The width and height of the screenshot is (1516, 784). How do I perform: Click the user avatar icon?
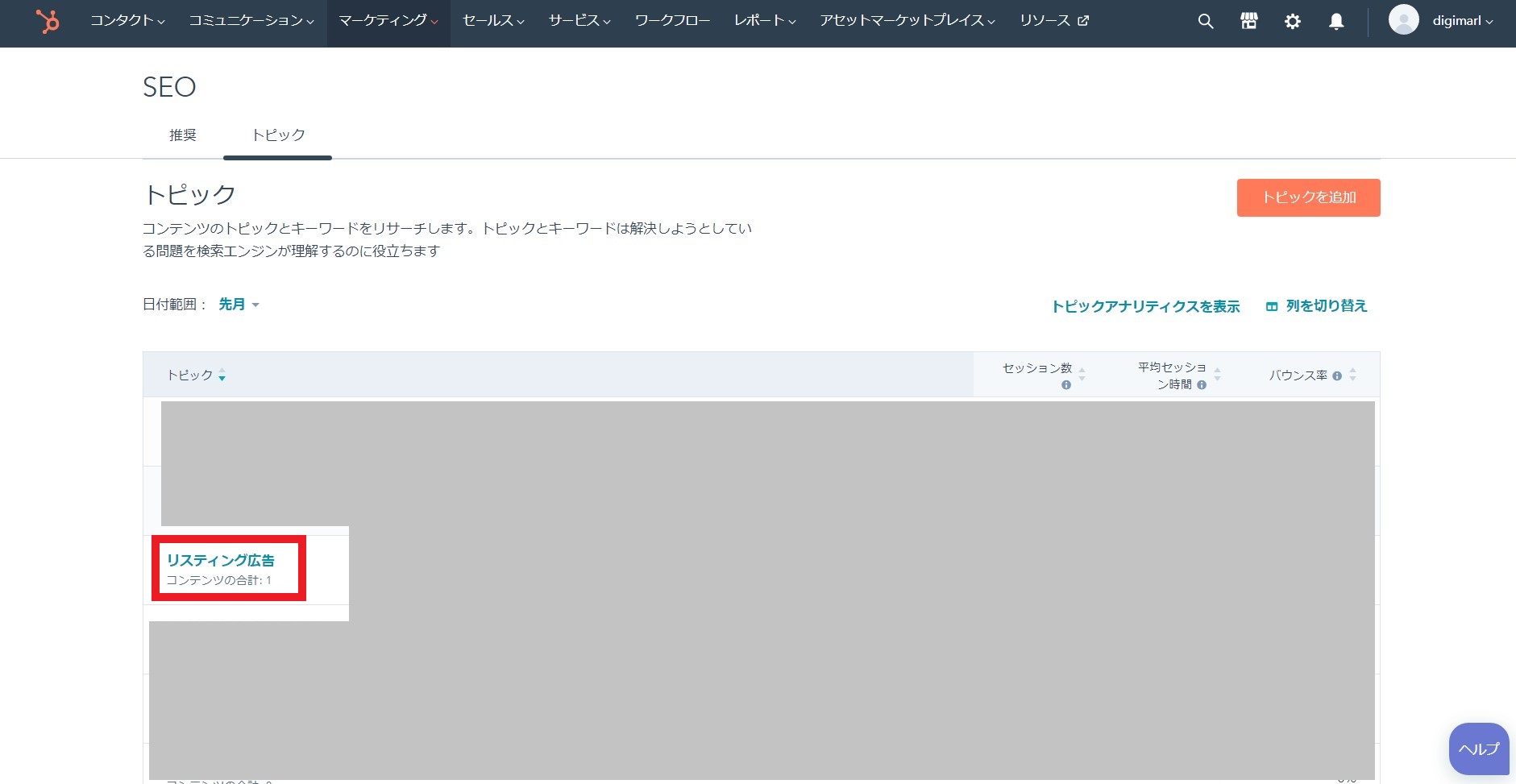click(x=1404, y=20)
